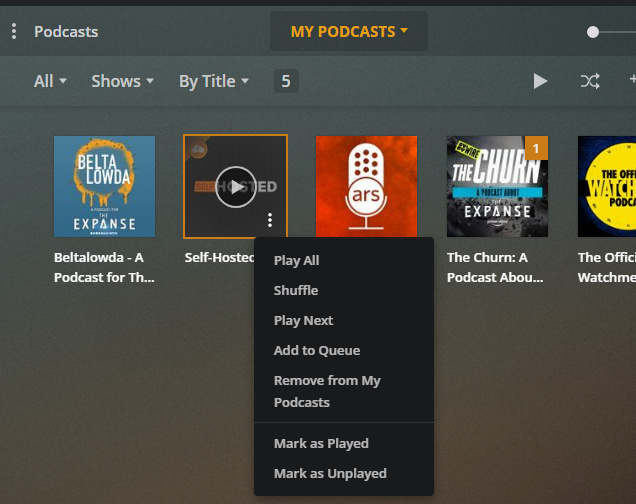Click the unplayed badge on The Churn

coord(536,148)
